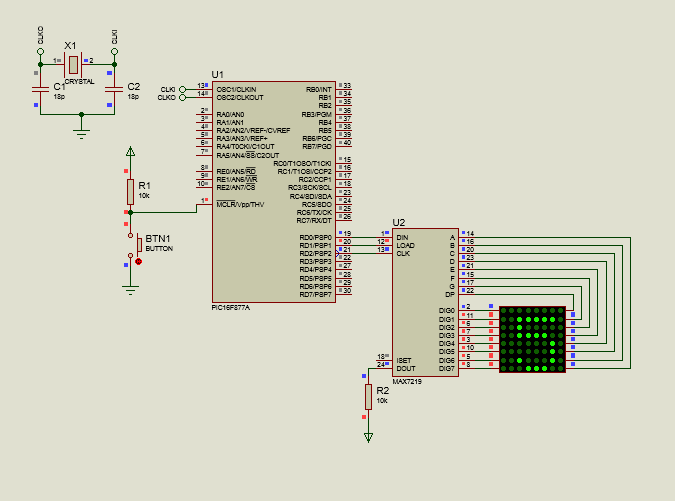Select the U2 MAX7219 chip body
This screenshot has width=675, height=501.
(x=425, y=303)
